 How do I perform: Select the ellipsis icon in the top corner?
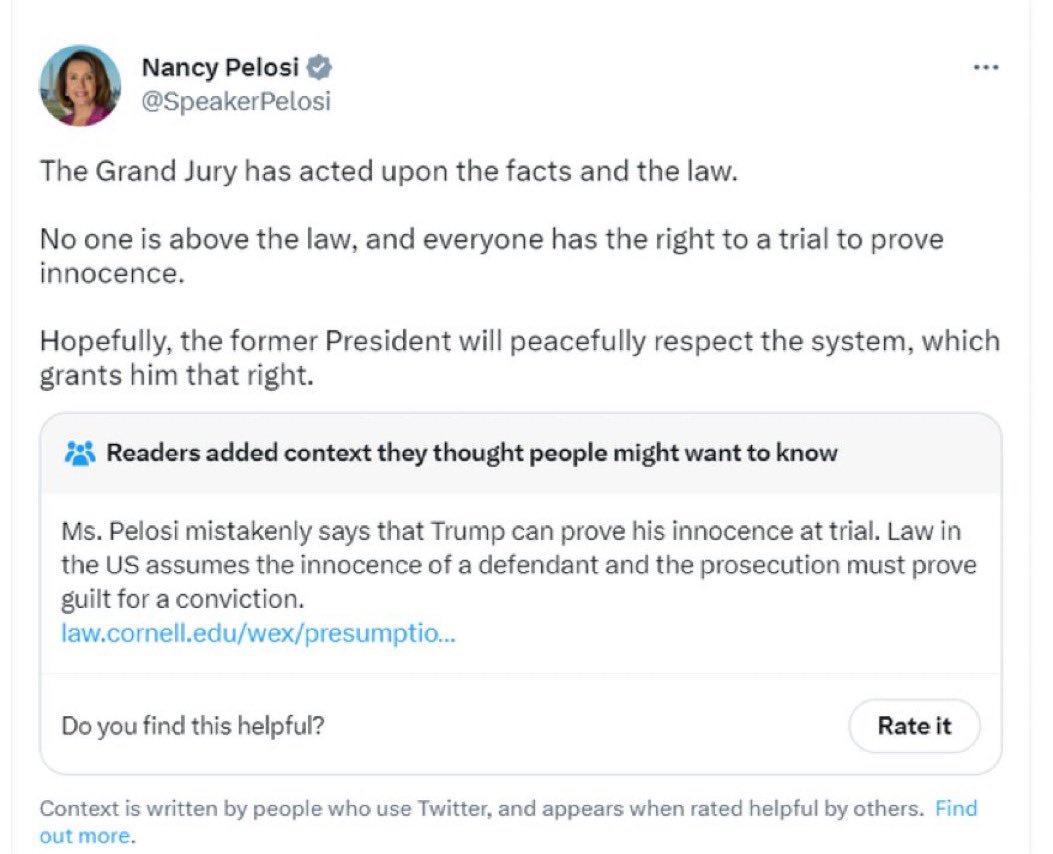[986, 66]
